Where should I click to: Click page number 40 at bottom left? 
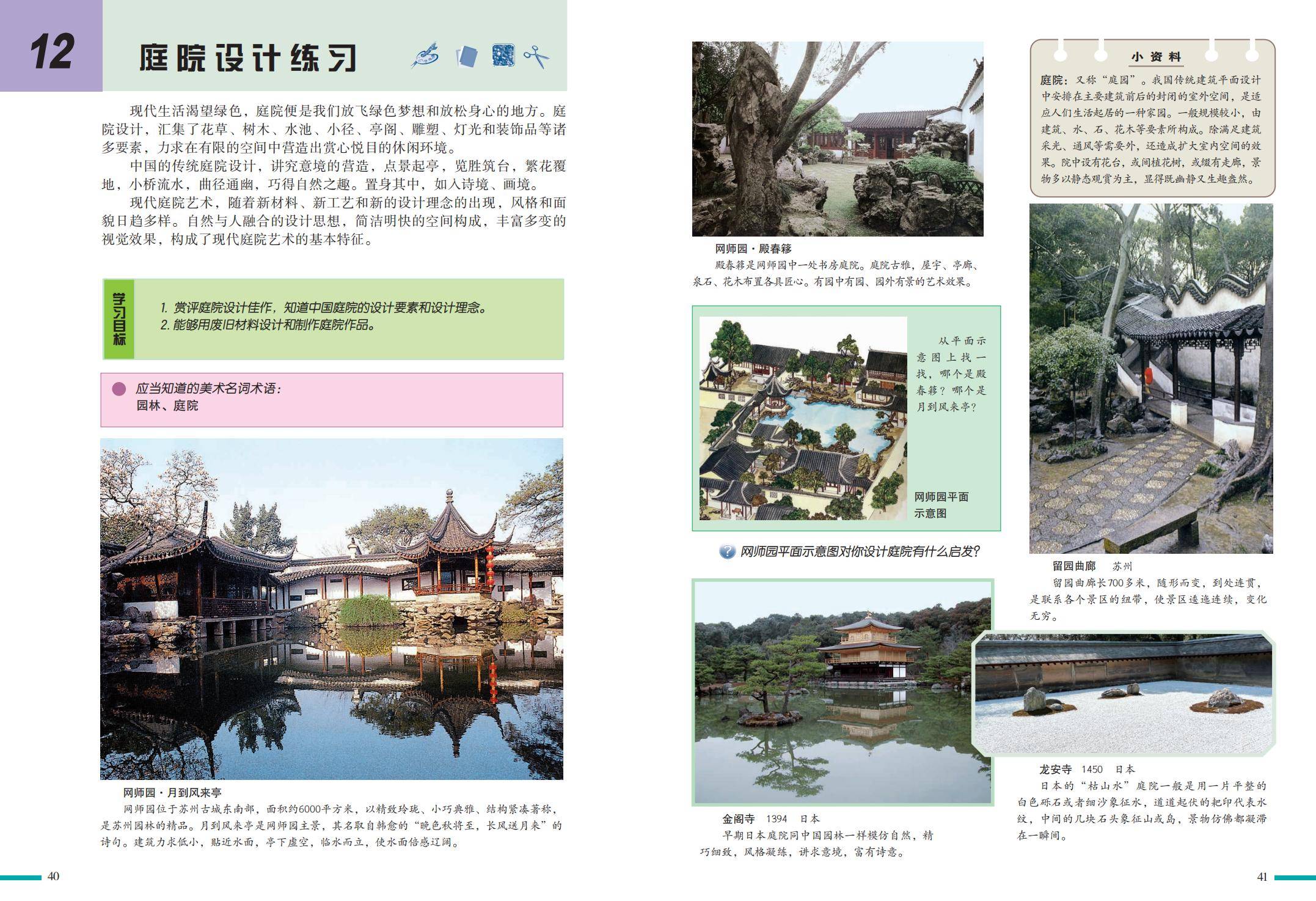point(53,877)
